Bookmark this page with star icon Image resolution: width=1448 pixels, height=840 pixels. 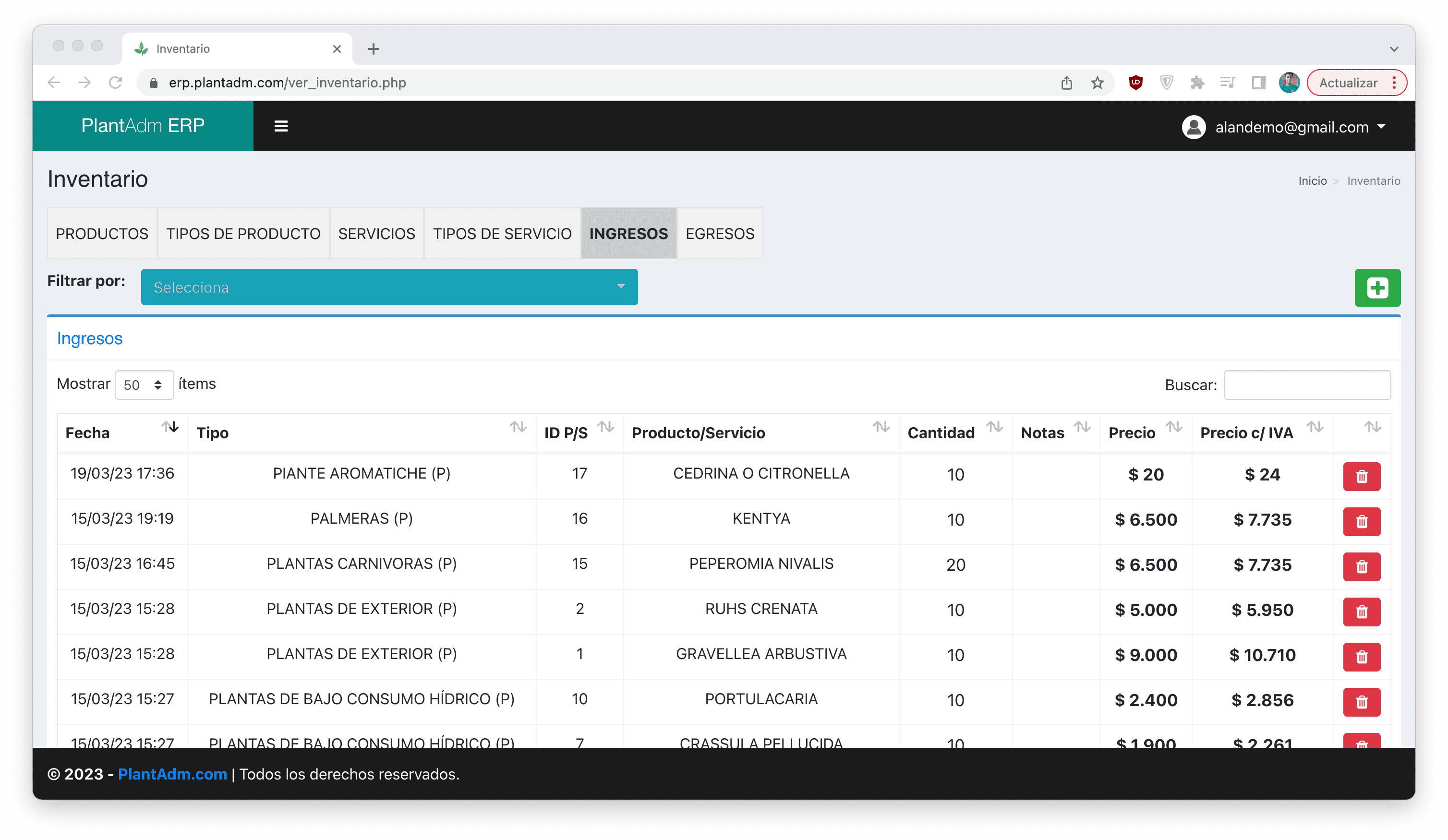pyautogui.click(x=1097, y=83)
